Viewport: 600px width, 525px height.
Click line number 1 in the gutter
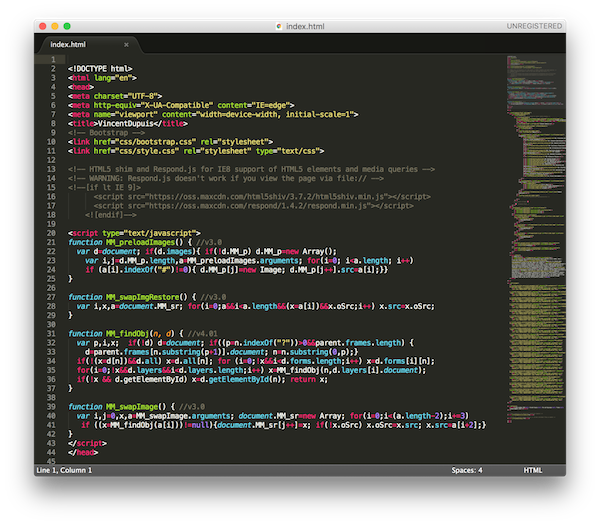pyautogui.click(x=53, y=60)
